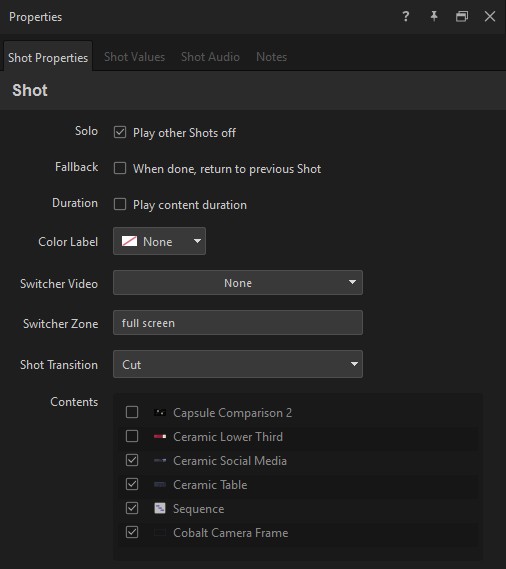506x569 pixels.
Task: Enable Play content duration checkbox
Action: [120, 204]
